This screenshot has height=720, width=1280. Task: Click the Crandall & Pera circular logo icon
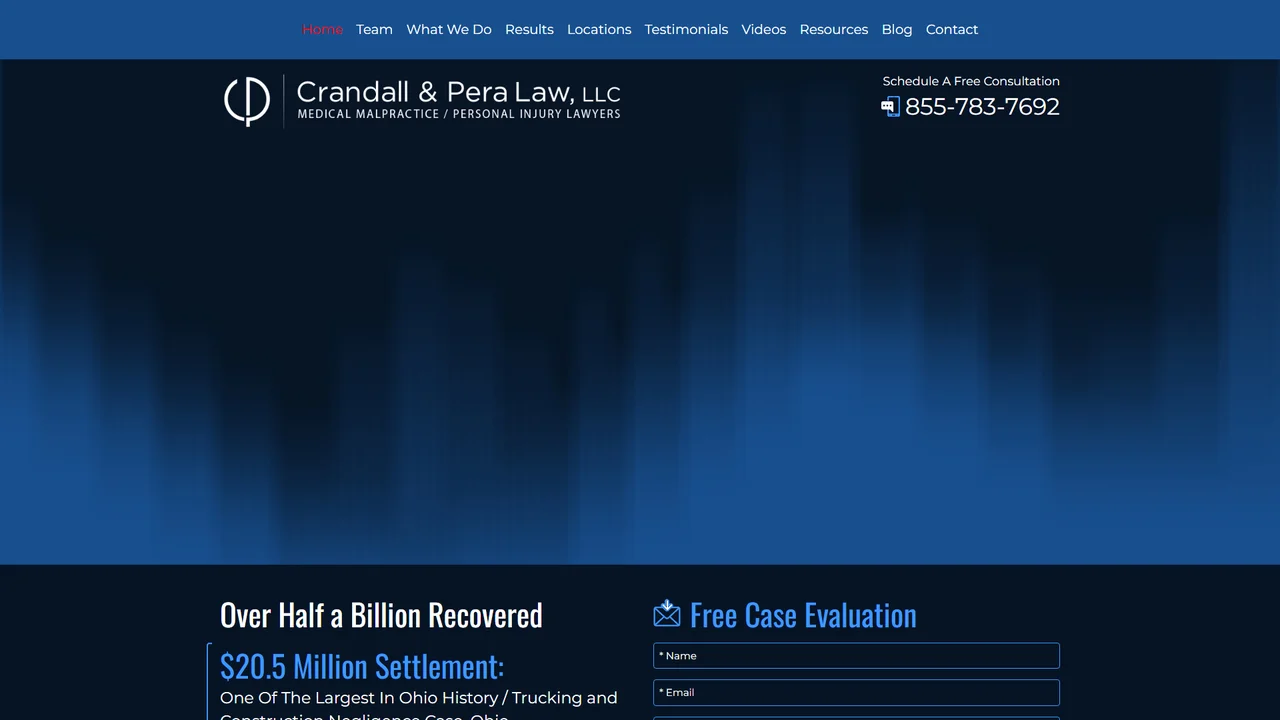coord(246,101)
